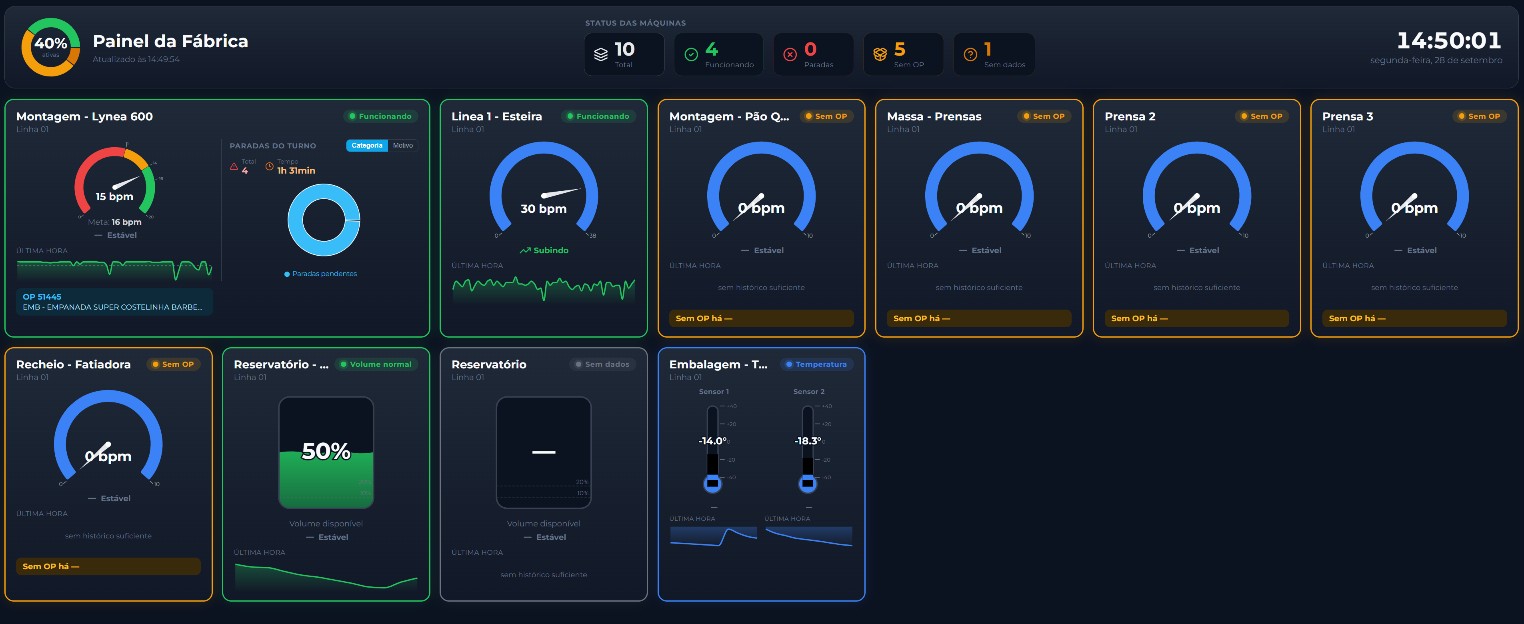
Task: Filter by the 5 Sem OP status tile
Action: (x=903, y=54)
